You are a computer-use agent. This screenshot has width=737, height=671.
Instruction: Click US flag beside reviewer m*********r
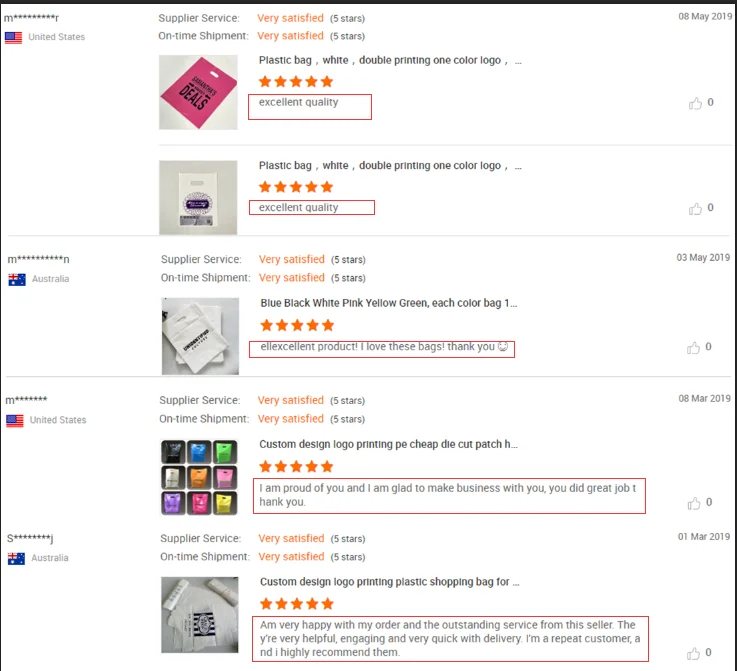point(14,37)
